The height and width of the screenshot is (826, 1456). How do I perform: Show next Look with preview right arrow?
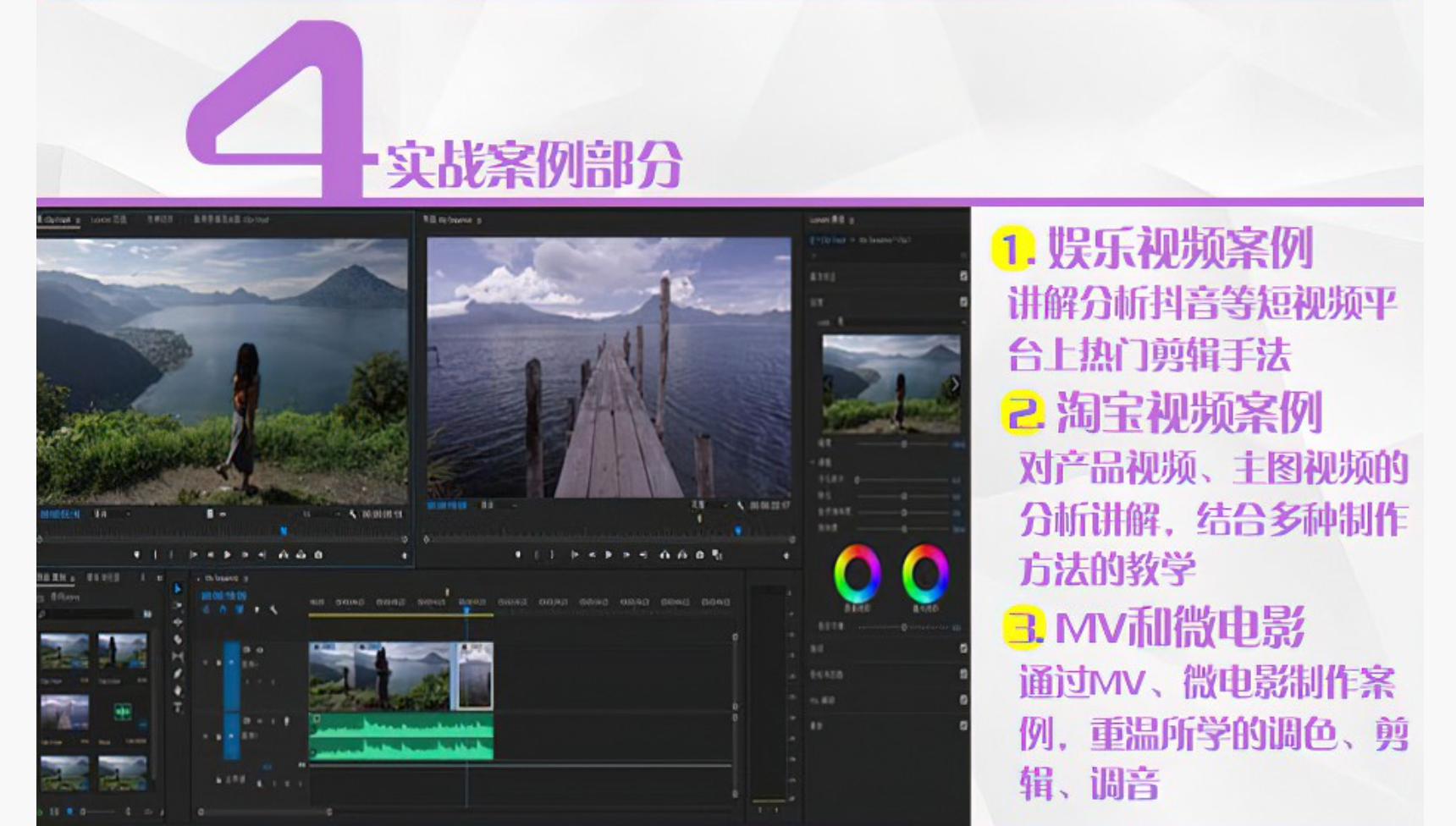pyautogui.click(x=955, y=384)
